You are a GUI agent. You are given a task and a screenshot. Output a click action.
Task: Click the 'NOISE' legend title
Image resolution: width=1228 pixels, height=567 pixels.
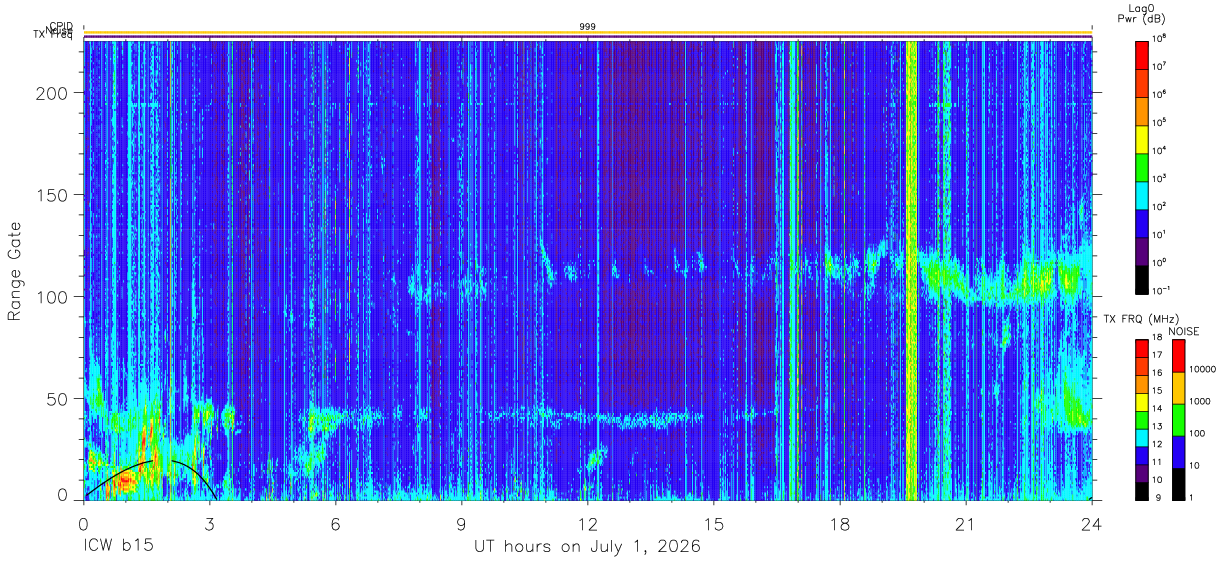[1184, 331]
